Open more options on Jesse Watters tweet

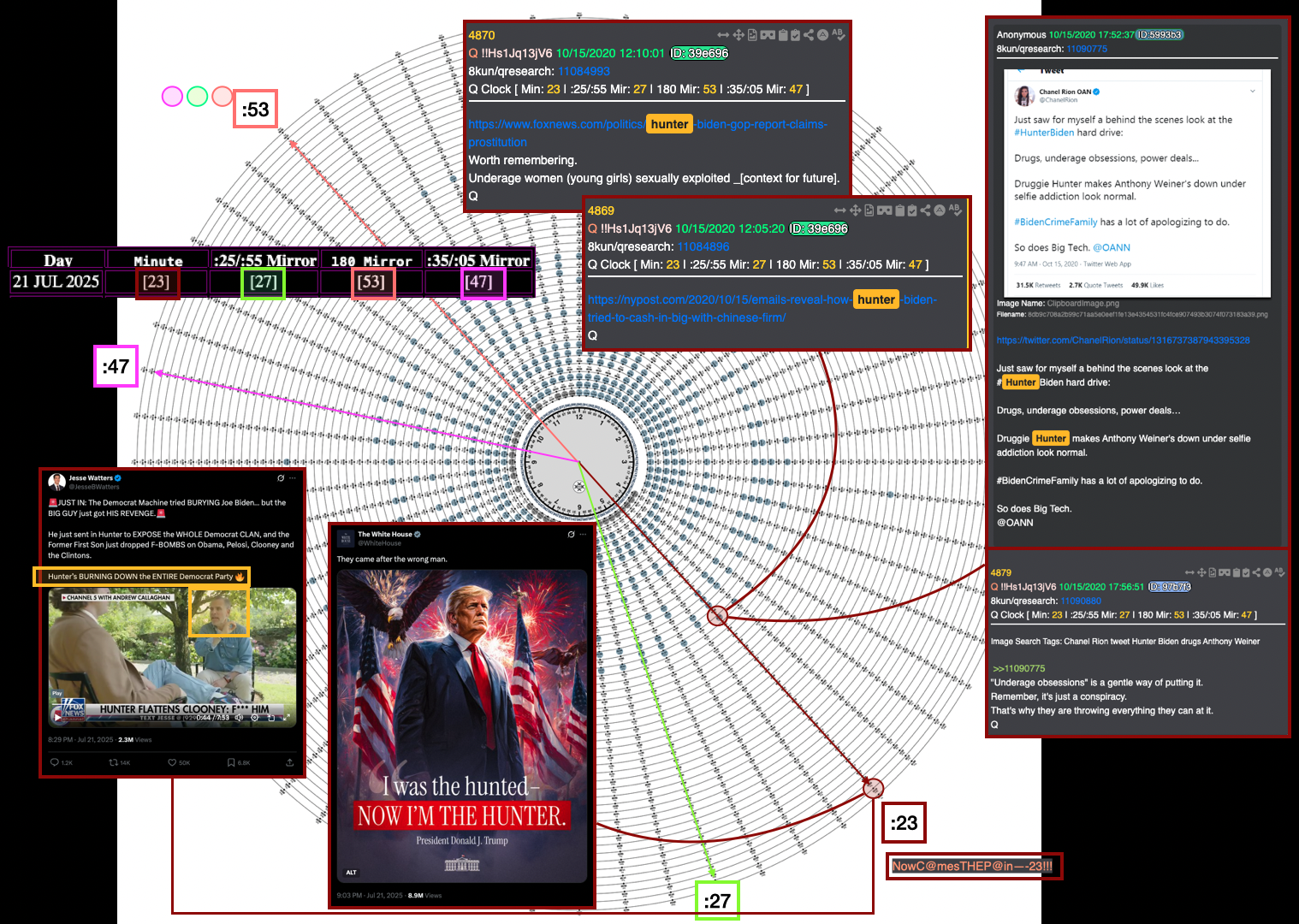coord(293,478)
